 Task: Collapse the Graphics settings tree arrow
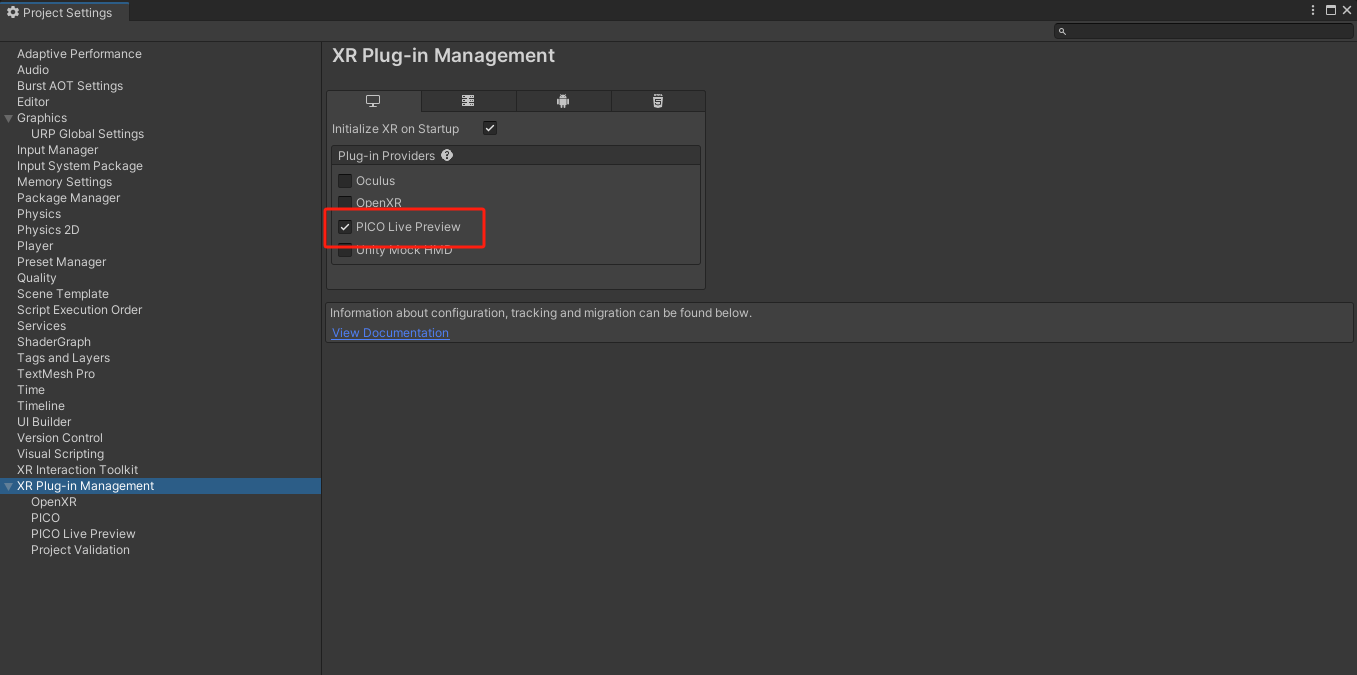pyautogui.click(x=9, y=118)
